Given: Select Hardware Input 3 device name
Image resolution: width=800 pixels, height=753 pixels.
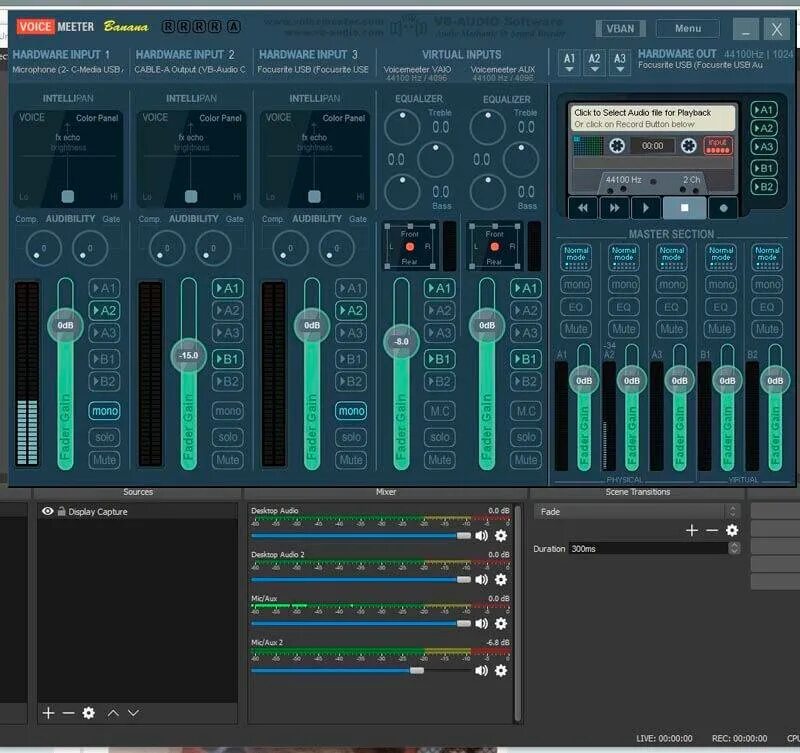Looking at the screenshot, I should [313, 69].
